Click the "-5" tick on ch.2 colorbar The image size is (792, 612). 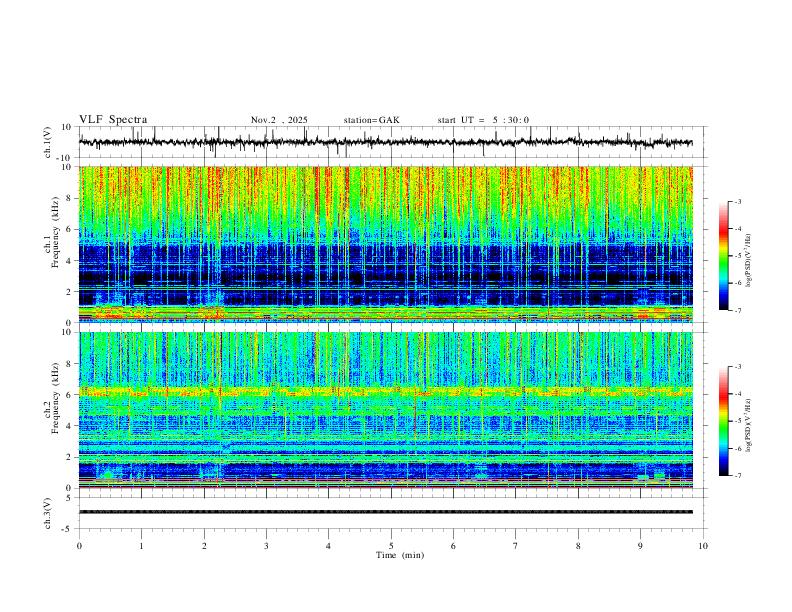[x=737, y=421]
